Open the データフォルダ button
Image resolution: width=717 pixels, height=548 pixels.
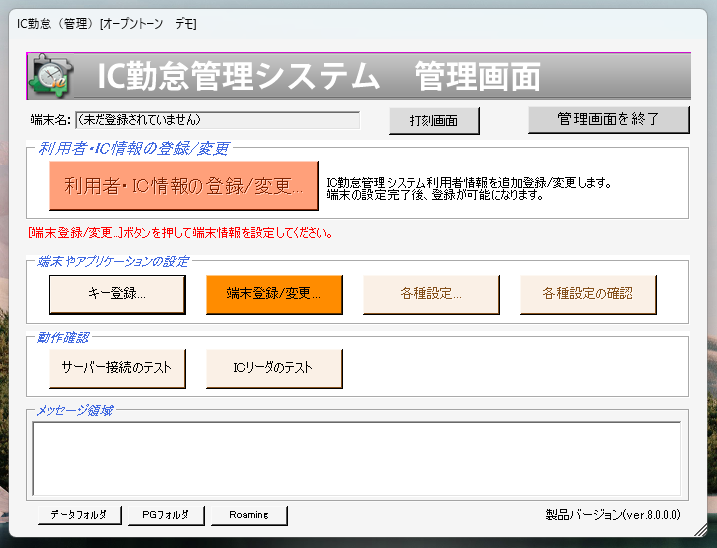pos(80,515)
